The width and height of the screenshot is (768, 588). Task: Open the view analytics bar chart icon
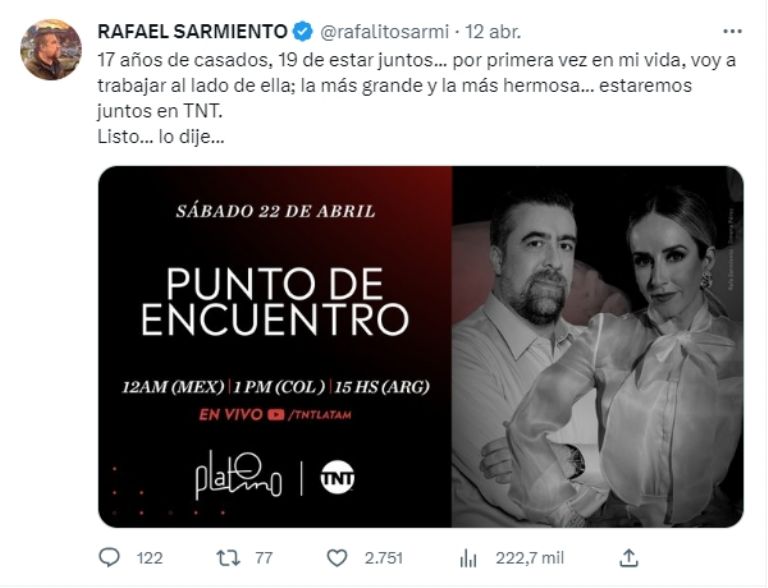468,558
